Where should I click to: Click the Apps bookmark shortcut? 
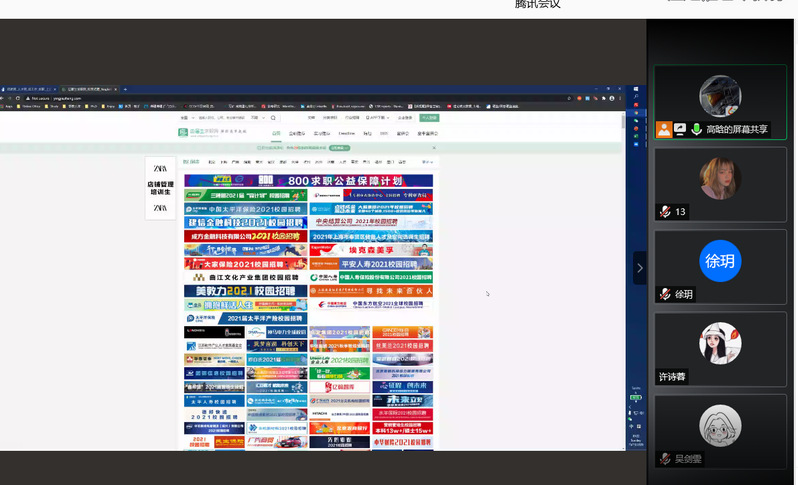tap(8, 106)
